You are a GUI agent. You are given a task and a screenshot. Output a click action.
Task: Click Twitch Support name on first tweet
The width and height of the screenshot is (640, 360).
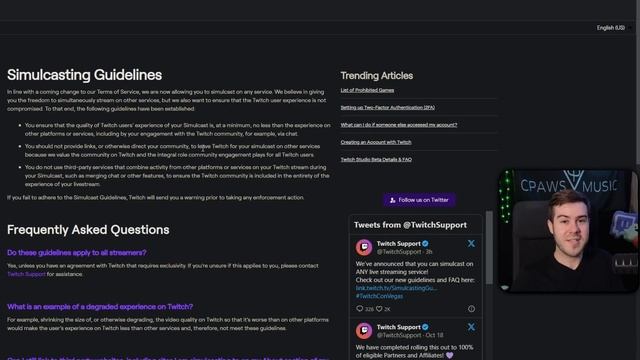(398, 244)
